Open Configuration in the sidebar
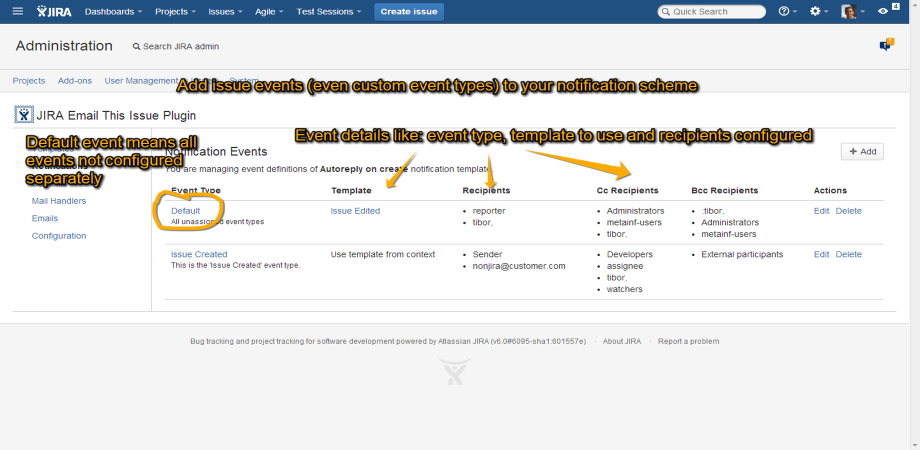The width and height of the screenshot is (920, 450). 59,236
